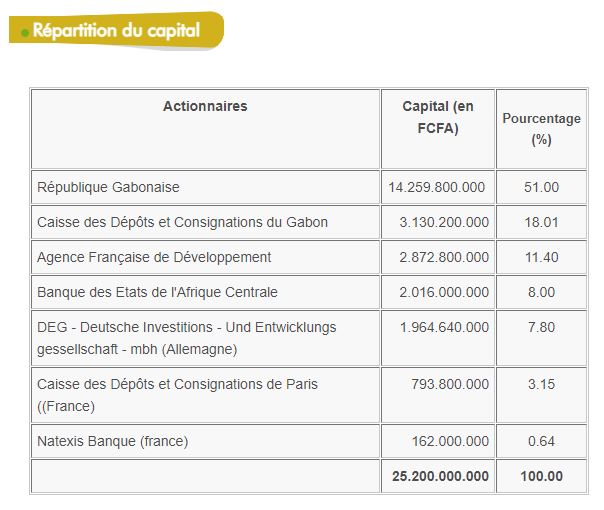Select the total capital 25.200.000.000 cell
Screen dimensions: 604x510
point(437,476)
